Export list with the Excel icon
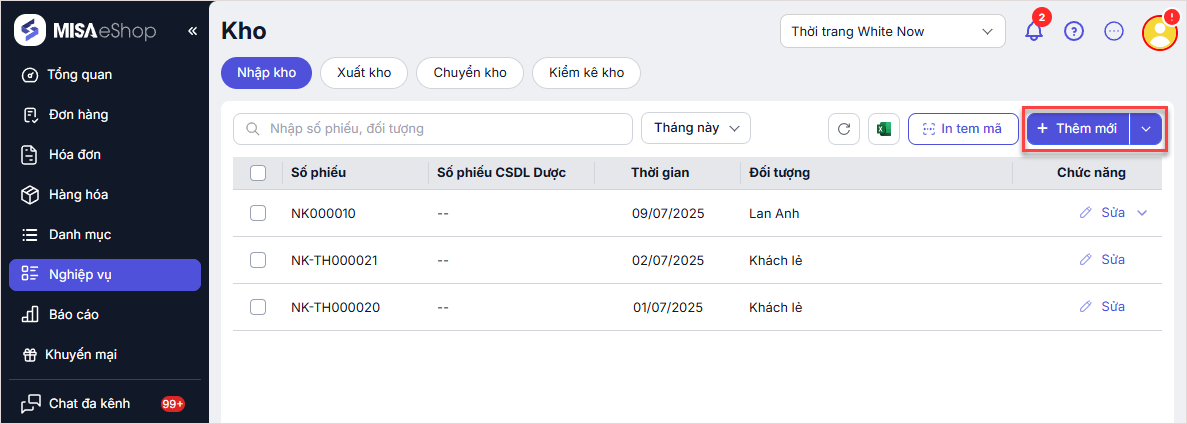Screen dimensions: 1187x424 [x=884, y=129]
